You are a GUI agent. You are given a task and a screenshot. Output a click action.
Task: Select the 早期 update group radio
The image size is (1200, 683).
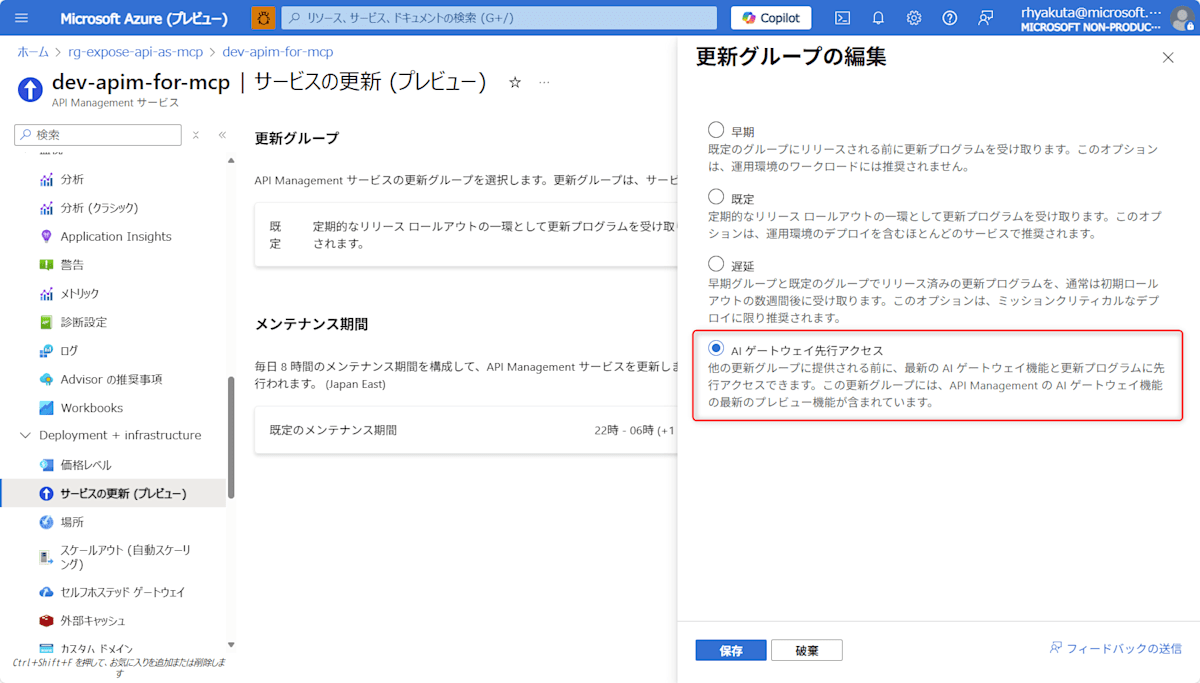tap(716, 130)
